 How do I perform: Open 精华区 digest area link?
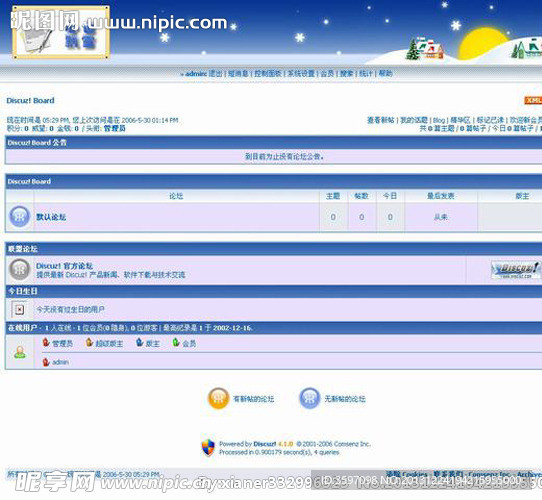(460, 120)
